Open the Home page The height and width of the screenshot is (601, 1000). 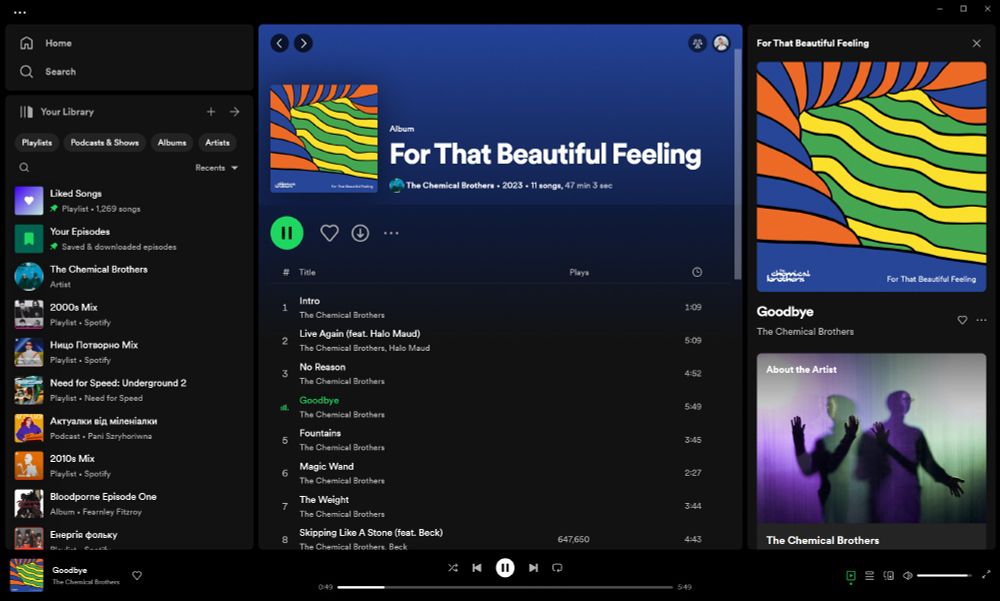pos(46,43)
